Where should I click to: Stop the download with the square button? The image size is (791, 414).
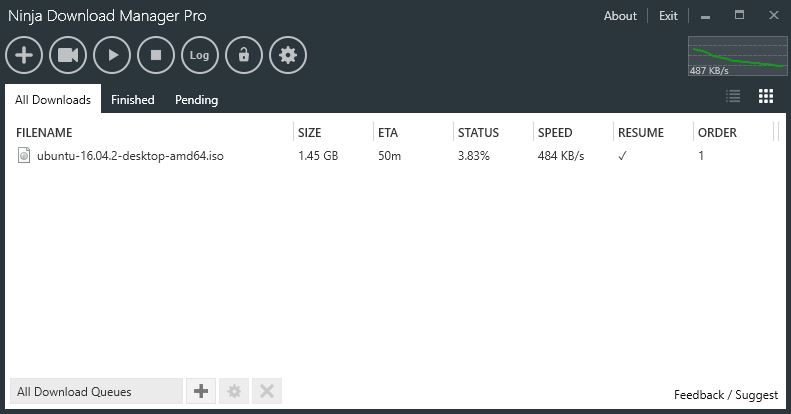156,55
